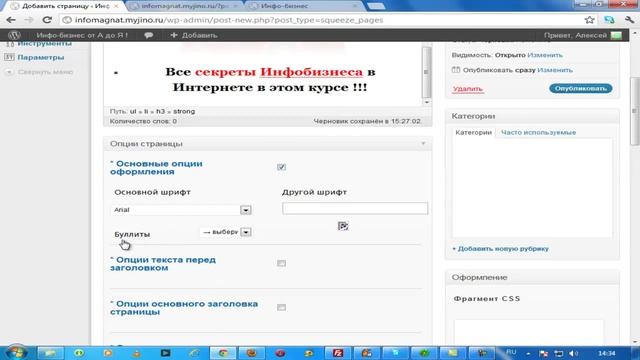Screen dimensions: 640x360
Task: Click the translate extension icon
Action: pos(609,20)
